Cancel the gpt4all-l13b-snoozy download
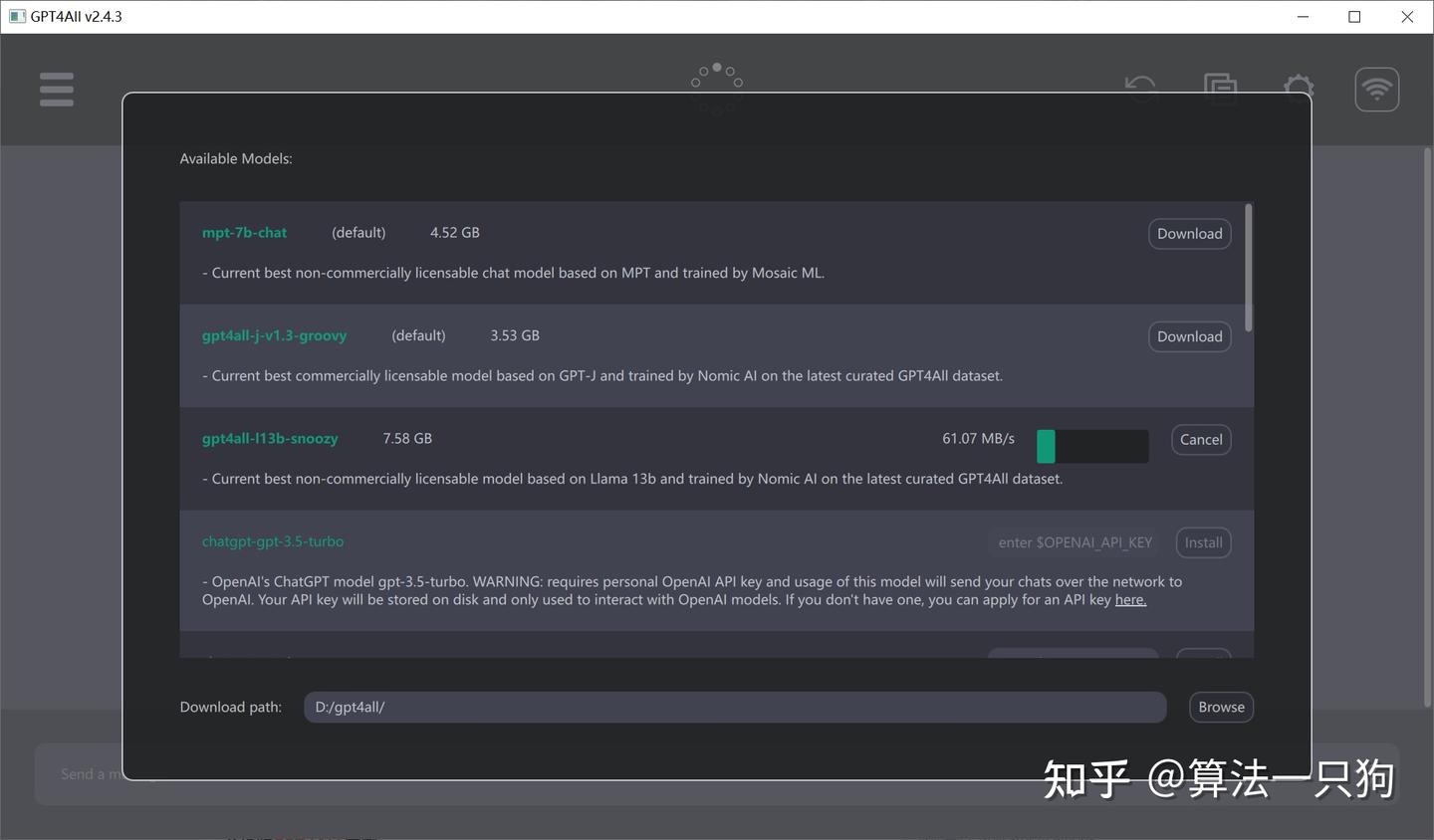This screenshot has width=1434, height=840. (1200, 439)
